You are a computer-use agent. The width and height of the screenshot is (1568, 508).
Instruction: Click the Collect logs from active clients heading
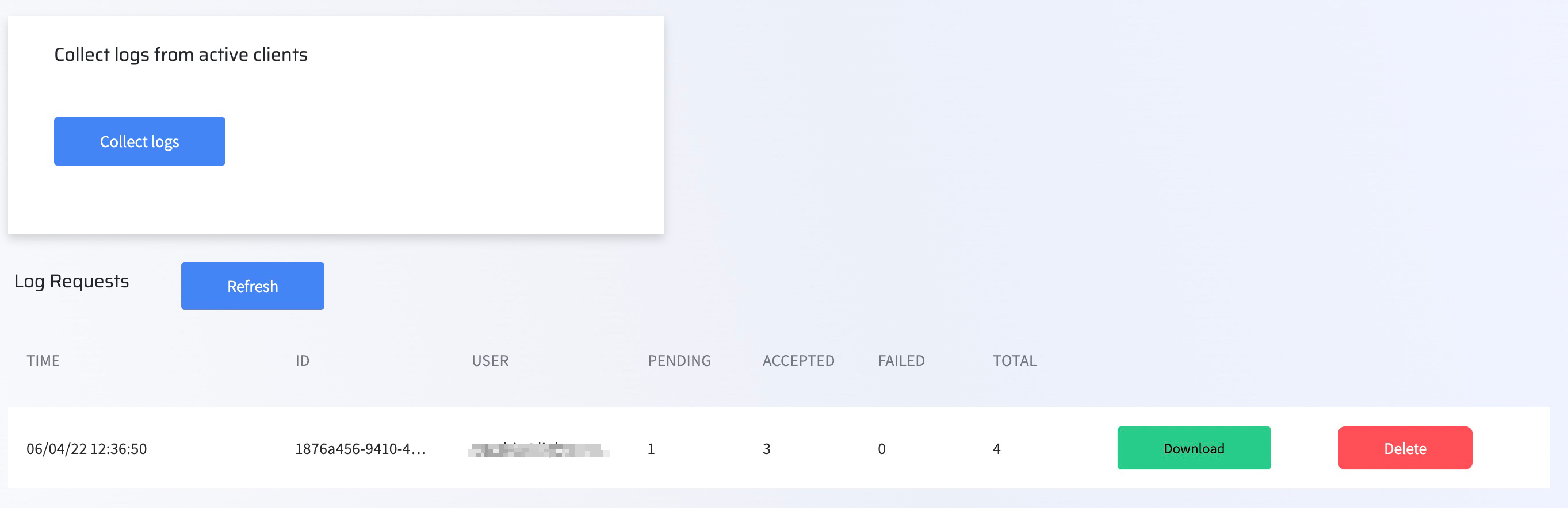click(x=181, y=55)
